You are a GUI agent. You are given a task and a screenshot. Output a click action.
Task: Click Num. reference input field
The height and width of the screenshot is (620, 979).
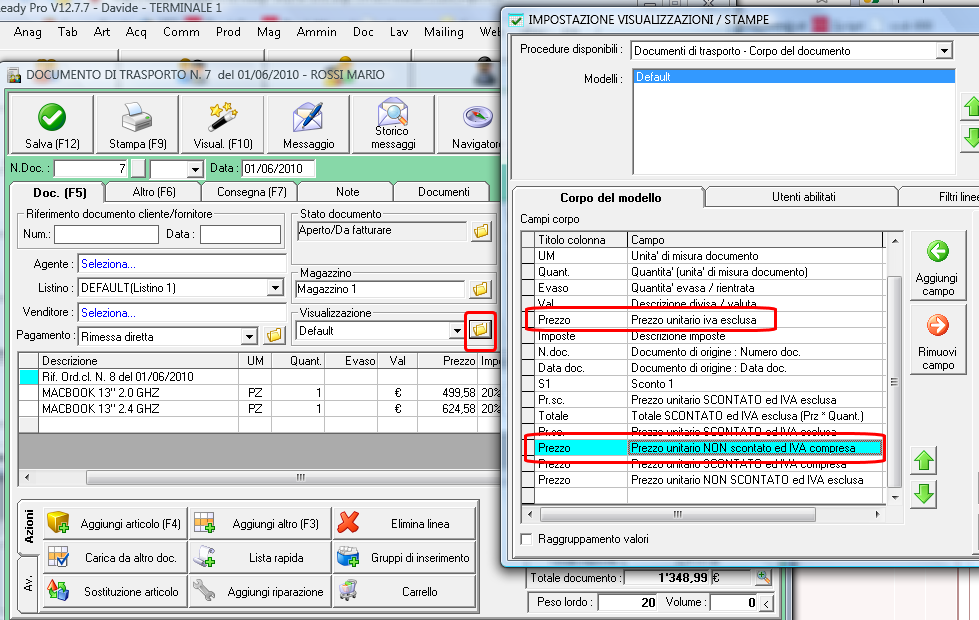[x=106, y=234]
